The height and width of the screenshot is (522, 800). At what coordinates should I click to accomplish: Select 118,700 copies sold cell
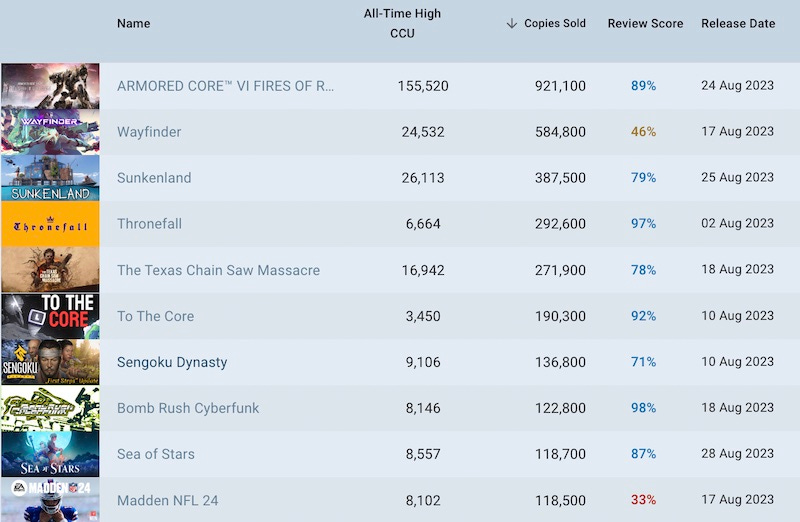[x=560, y=454]
